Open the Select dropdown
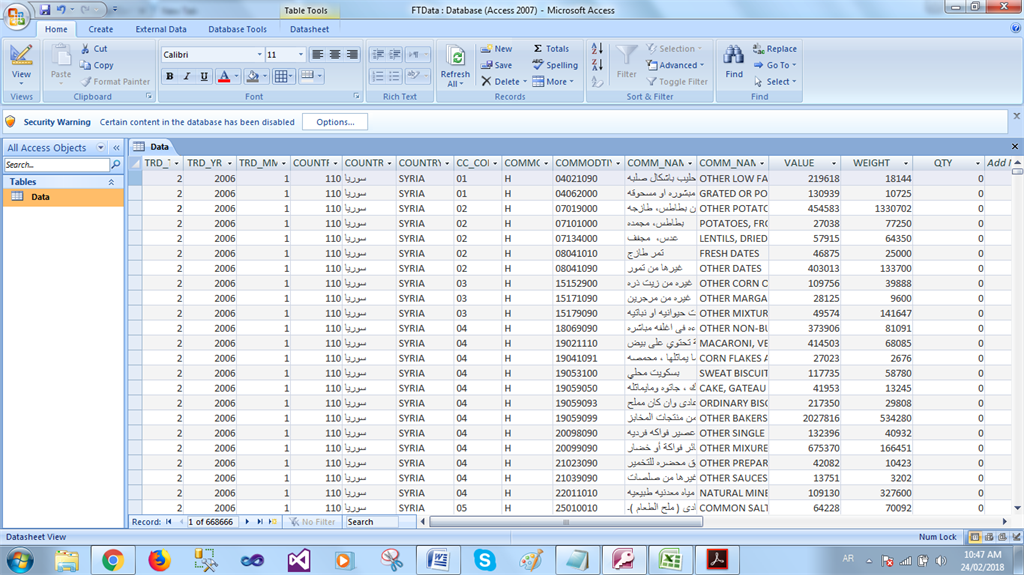 pos(775,82)
